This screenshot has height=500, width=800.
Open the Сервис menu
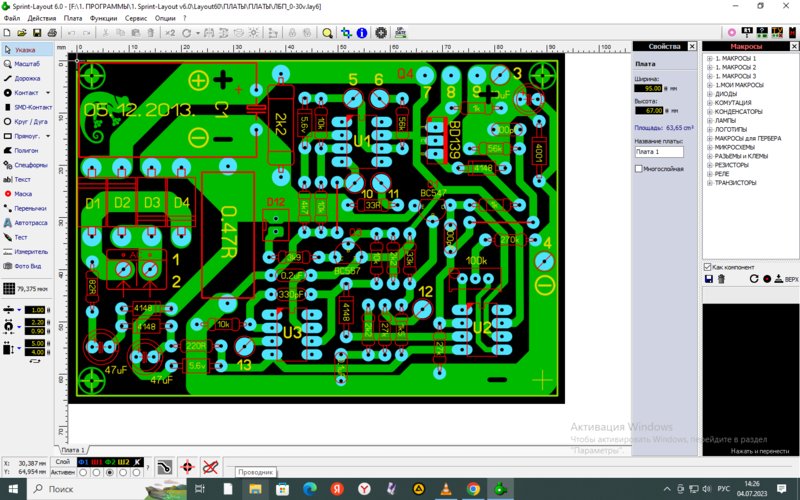(136, 18)
